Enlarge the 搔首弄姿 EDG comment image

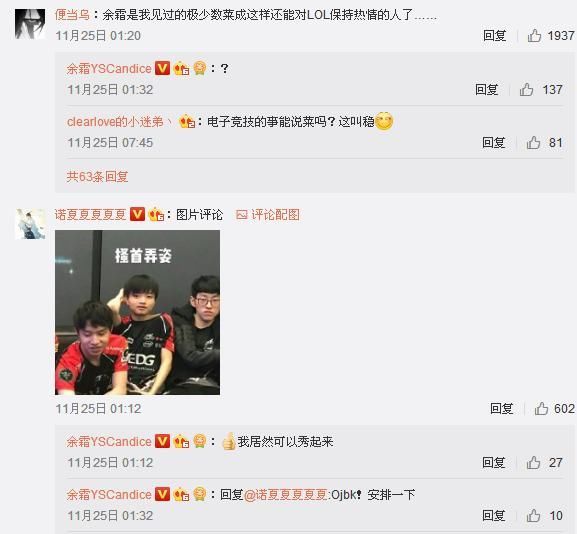tap(137, 312)
